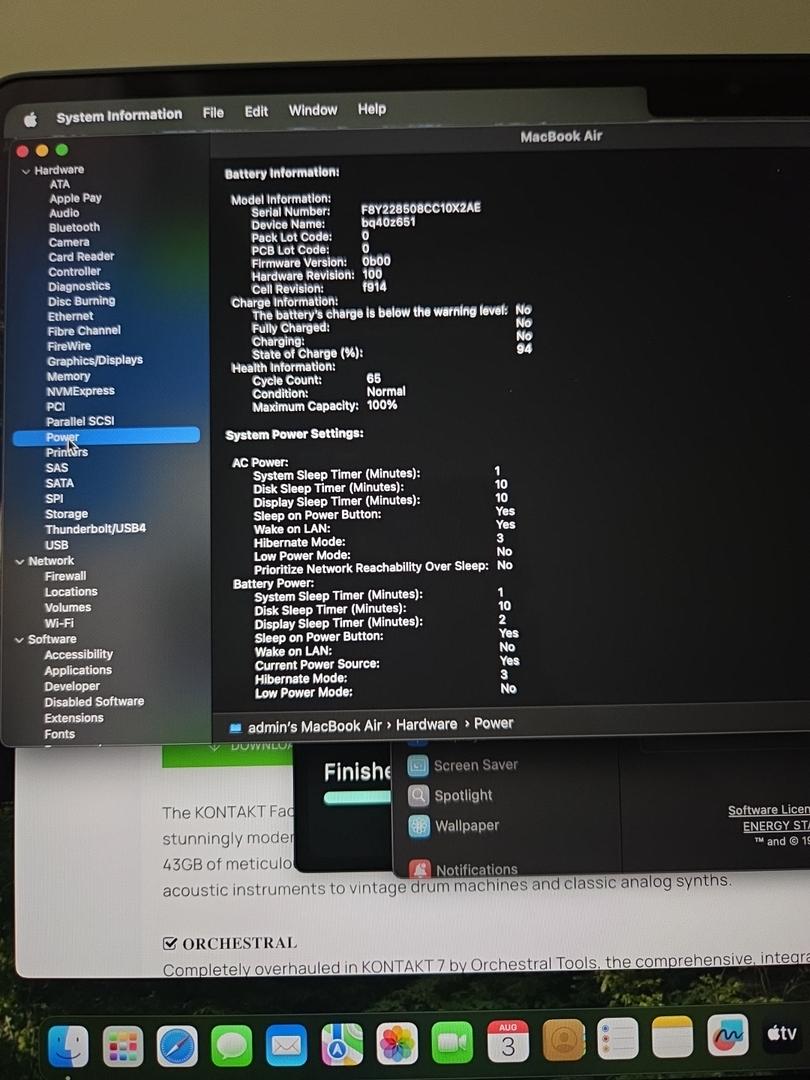Open the Calendar showing AUG 3
810x1080 pixels.
click(508, 1041)
